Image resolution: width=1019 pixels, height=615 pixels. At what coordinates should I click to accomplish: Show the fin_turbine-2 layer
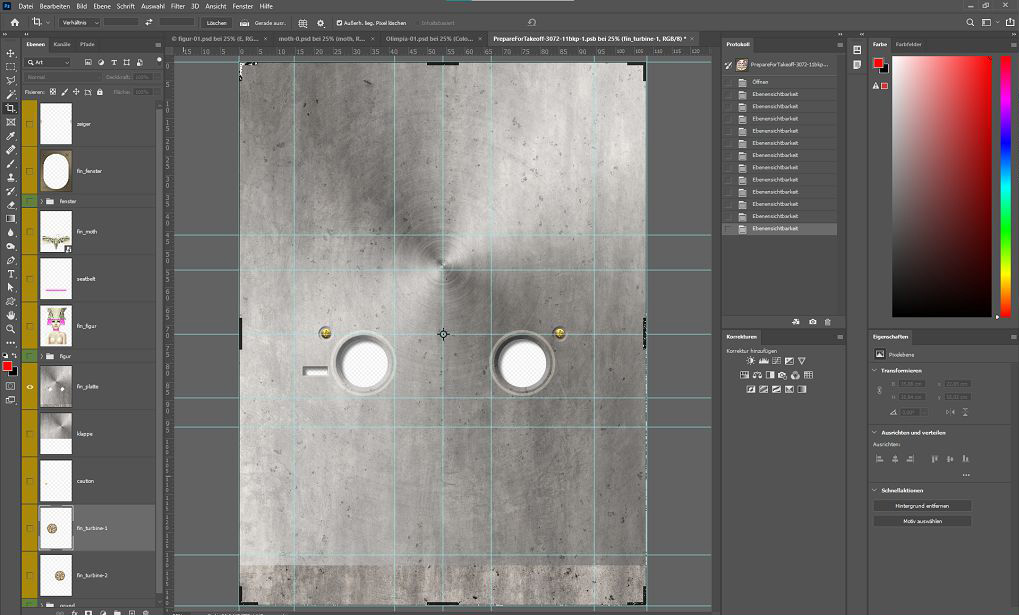(29, 575)
